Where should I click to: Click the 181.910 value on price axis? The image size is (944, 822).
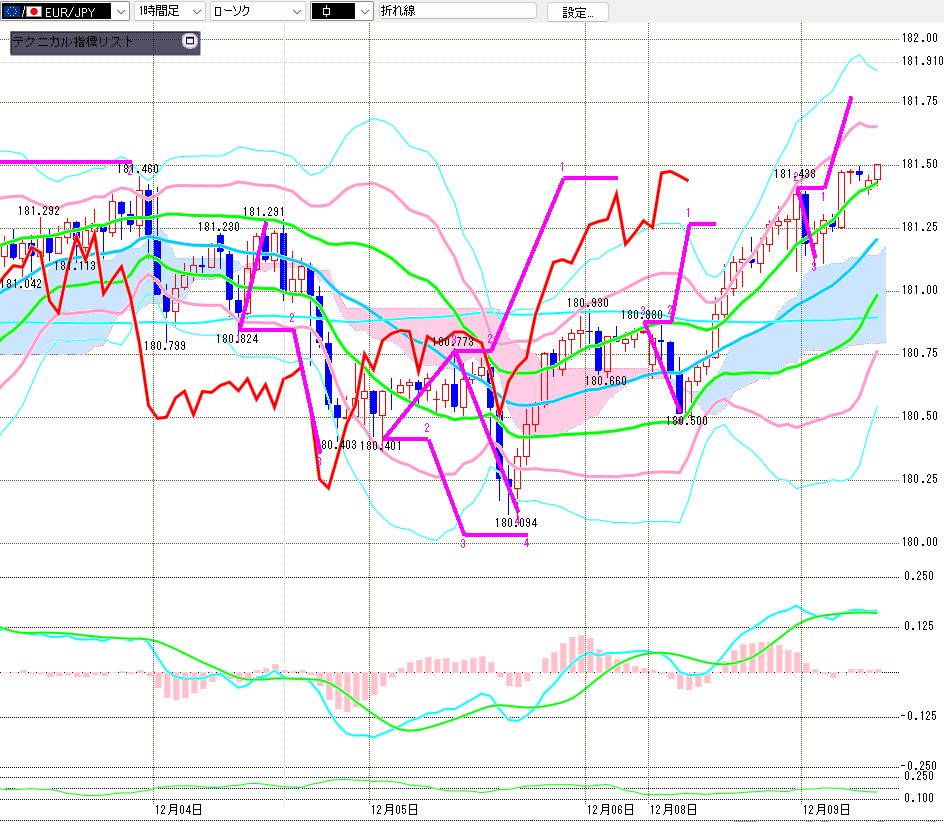(921, 61)
